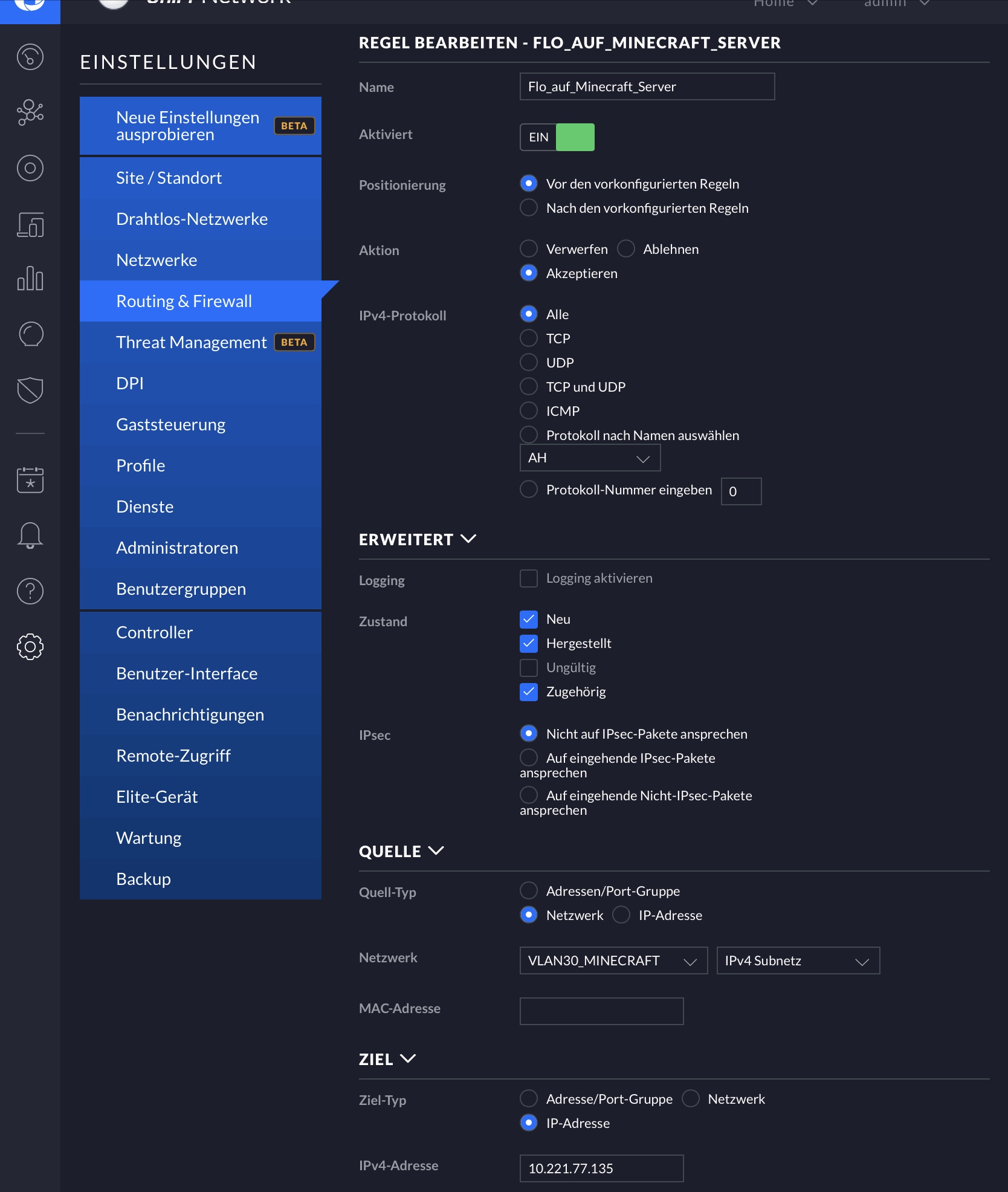Open the Dashboard icon in the sidebar
This screenshot has width=1008, height=1192.
(x=30, y=57)
